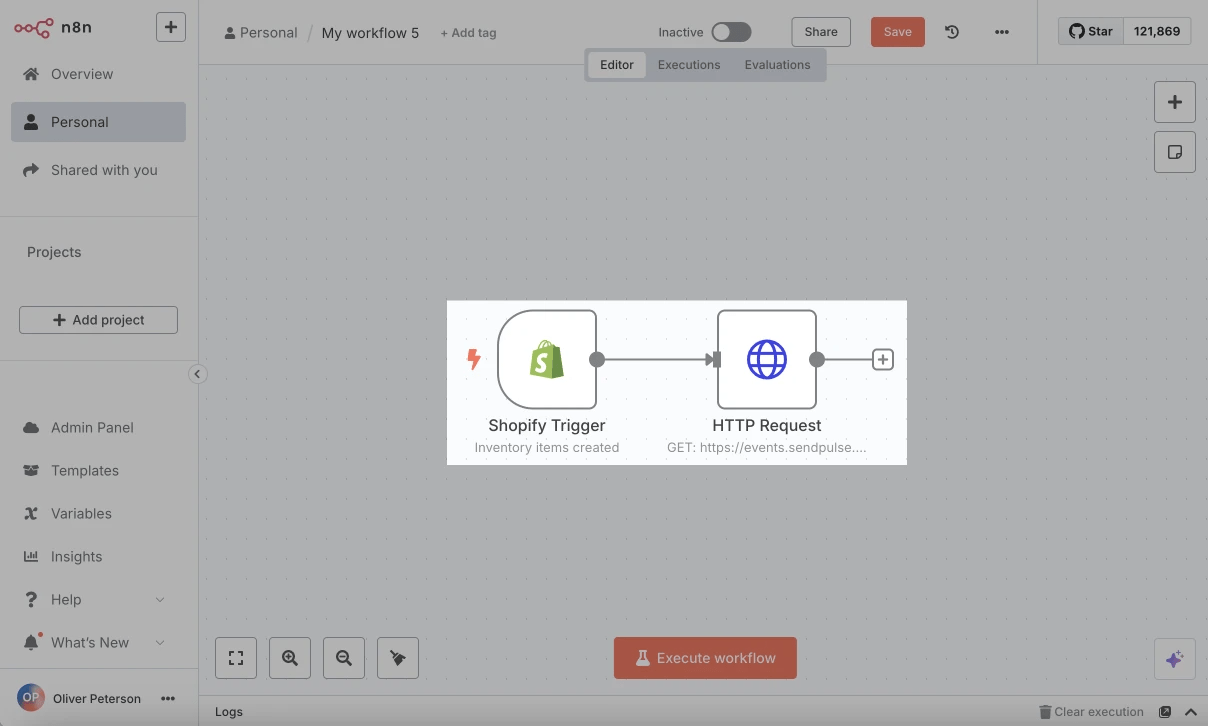The width and height of the screenshot is (1208, 726).
Task: Select Personal in the sidebar
Action: point(98,122)
